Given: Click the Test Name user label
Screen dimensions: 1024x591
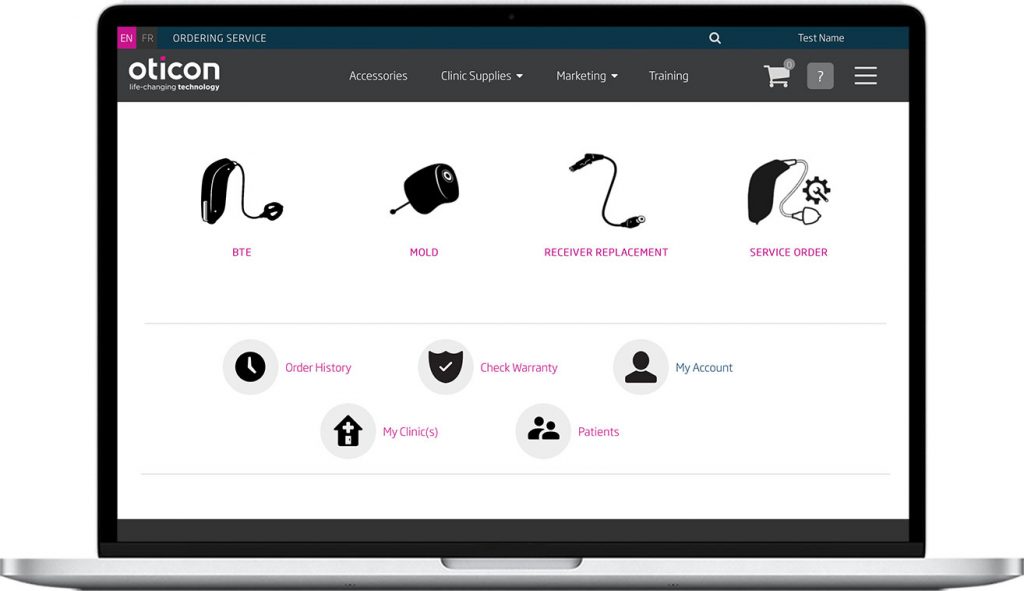Looking at the screenshot, I should (x=821, y=38).
